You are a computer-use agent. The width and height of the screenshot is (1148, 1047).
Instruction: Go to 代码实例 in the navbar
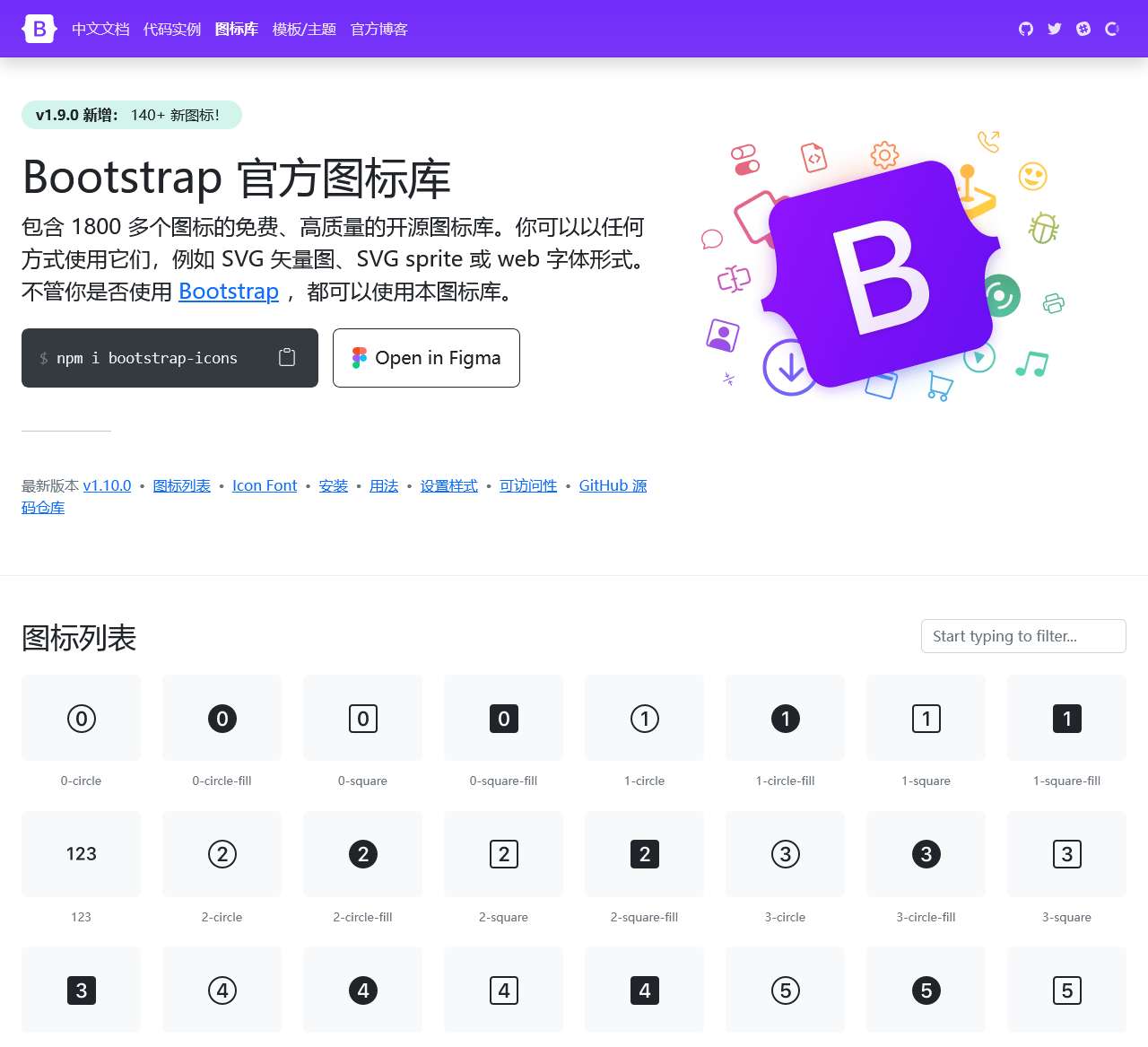pos(172,29)
